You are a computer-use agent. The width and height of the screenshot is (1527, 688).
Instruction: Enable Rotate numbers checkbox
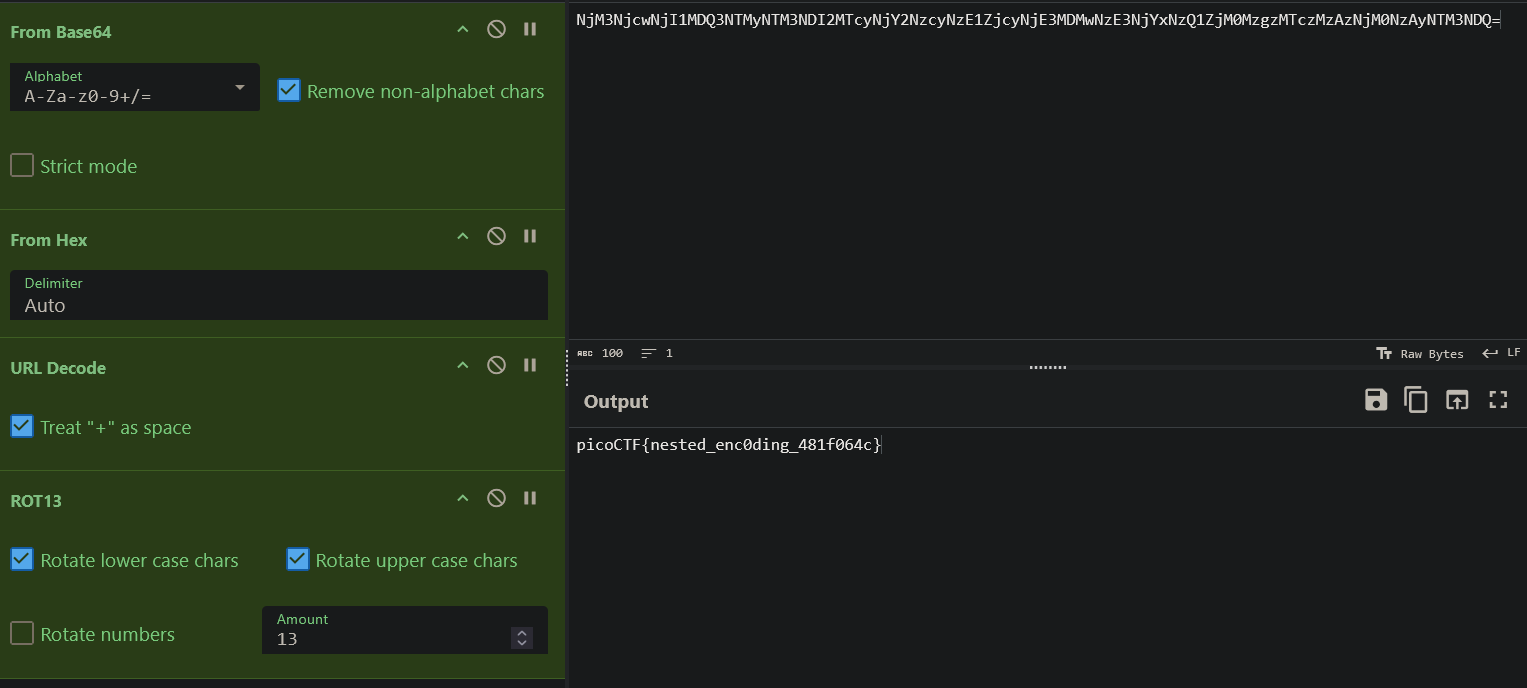tap(22, 634)
